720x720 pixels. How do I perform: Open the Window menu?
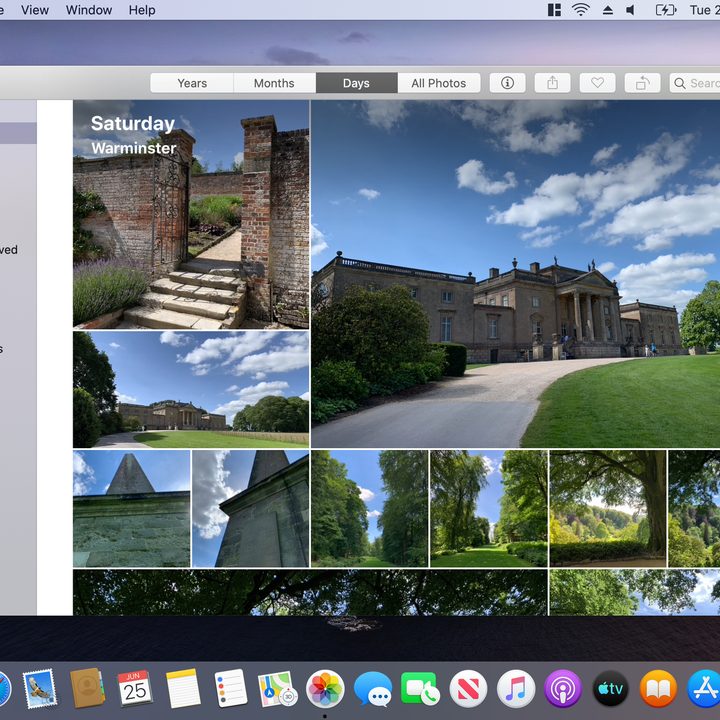89,10
